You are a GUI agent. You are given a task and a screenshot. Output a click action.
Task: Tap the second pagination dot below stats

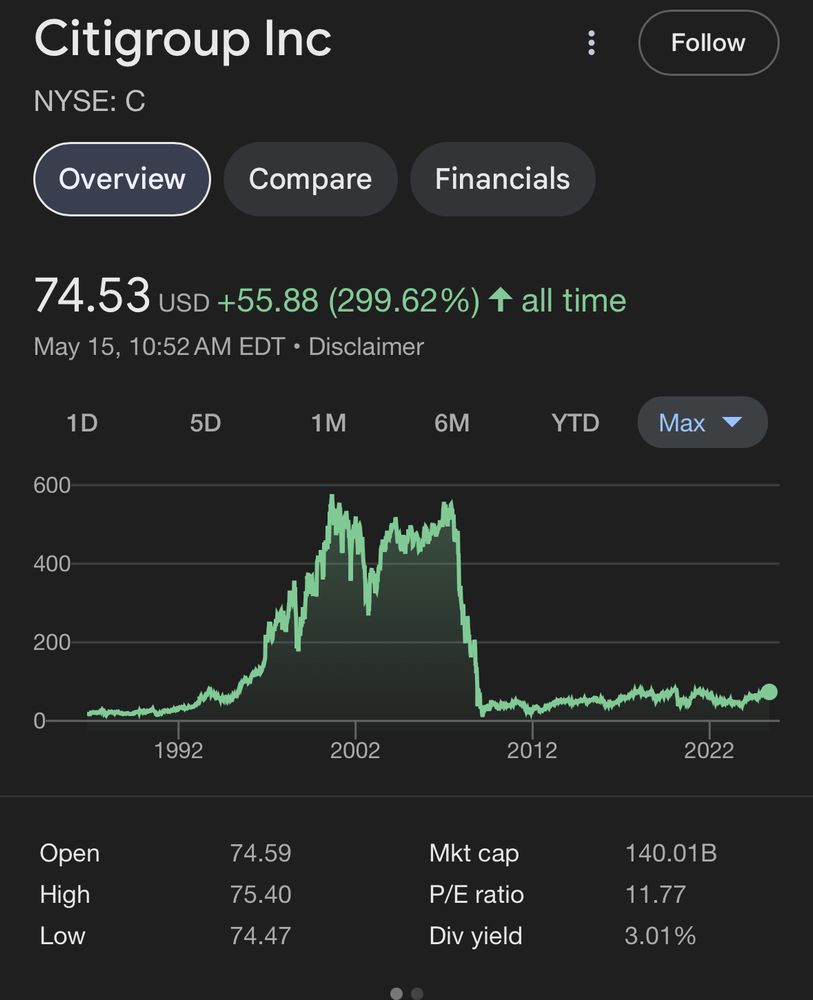[417, 993]
